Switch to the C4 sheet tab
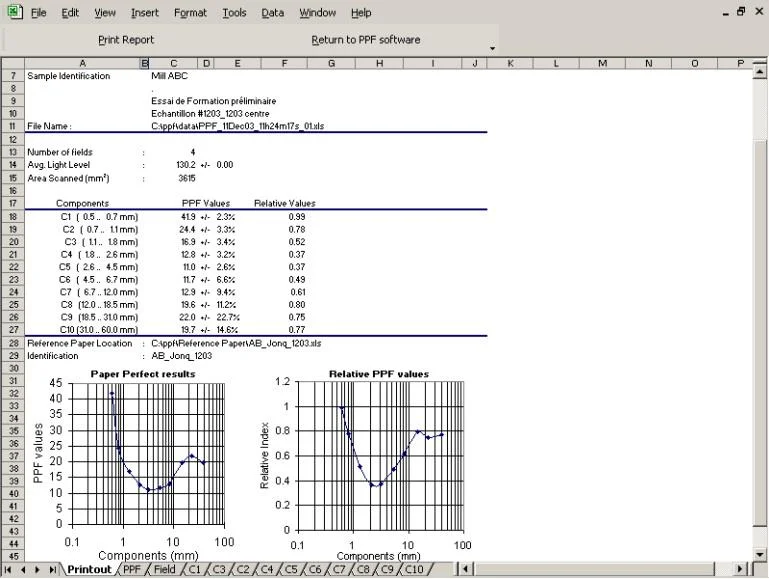769x579 pixels. tap(267, 569)
